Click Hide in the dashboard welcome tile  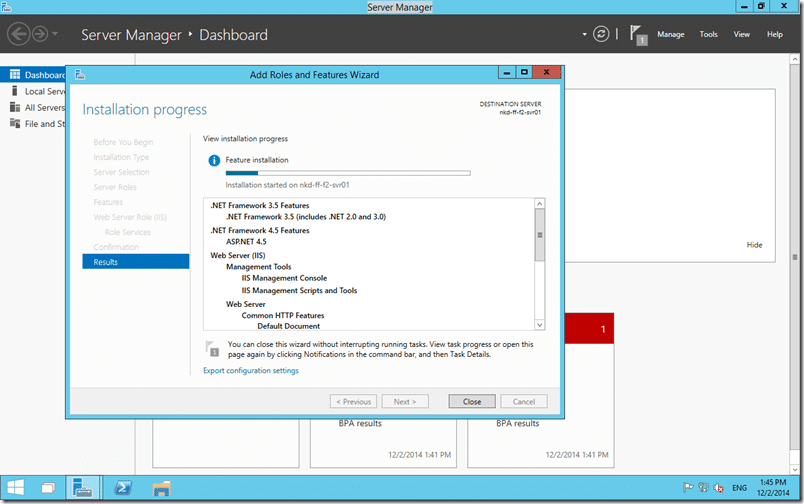click(x=754, y=245)
